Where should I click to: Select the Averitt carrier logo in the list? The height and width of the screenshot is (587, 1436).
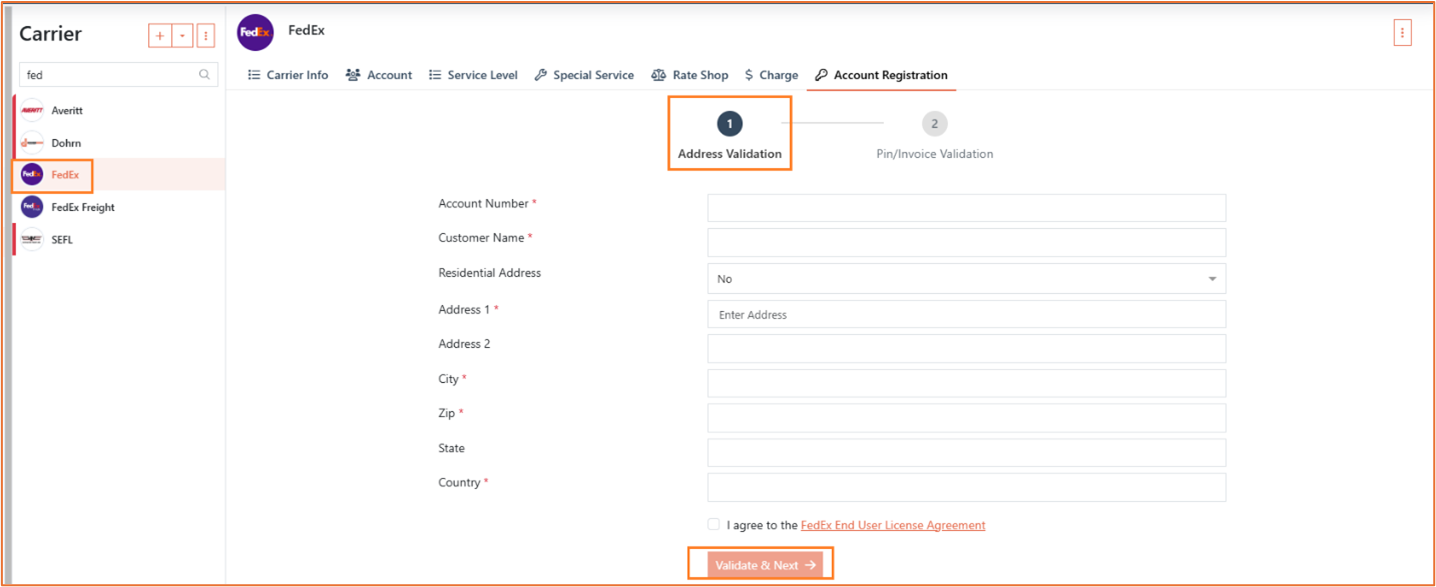[x=32, y=110]
